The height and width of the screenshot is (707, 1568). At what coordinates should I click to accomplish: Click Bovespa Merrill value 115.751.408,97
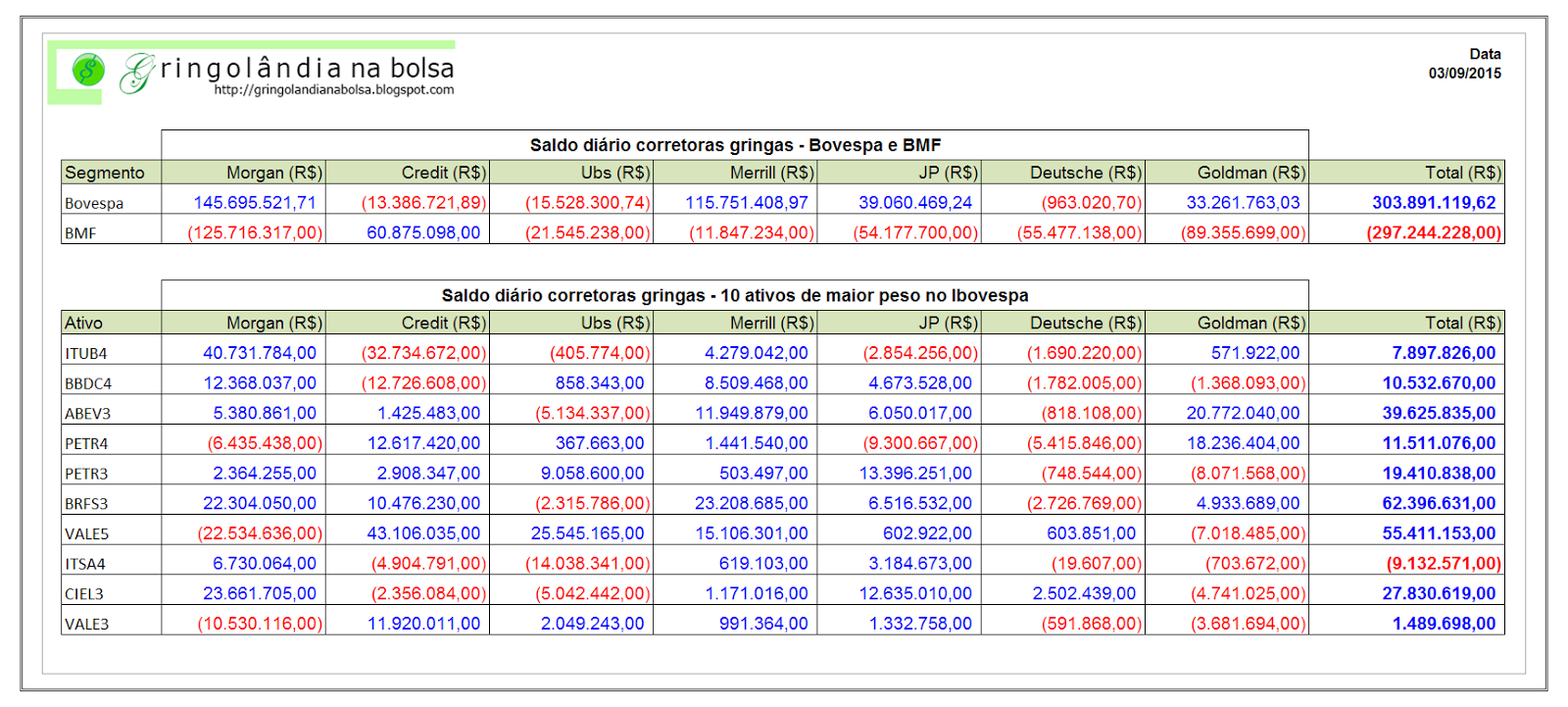[747, 203]
